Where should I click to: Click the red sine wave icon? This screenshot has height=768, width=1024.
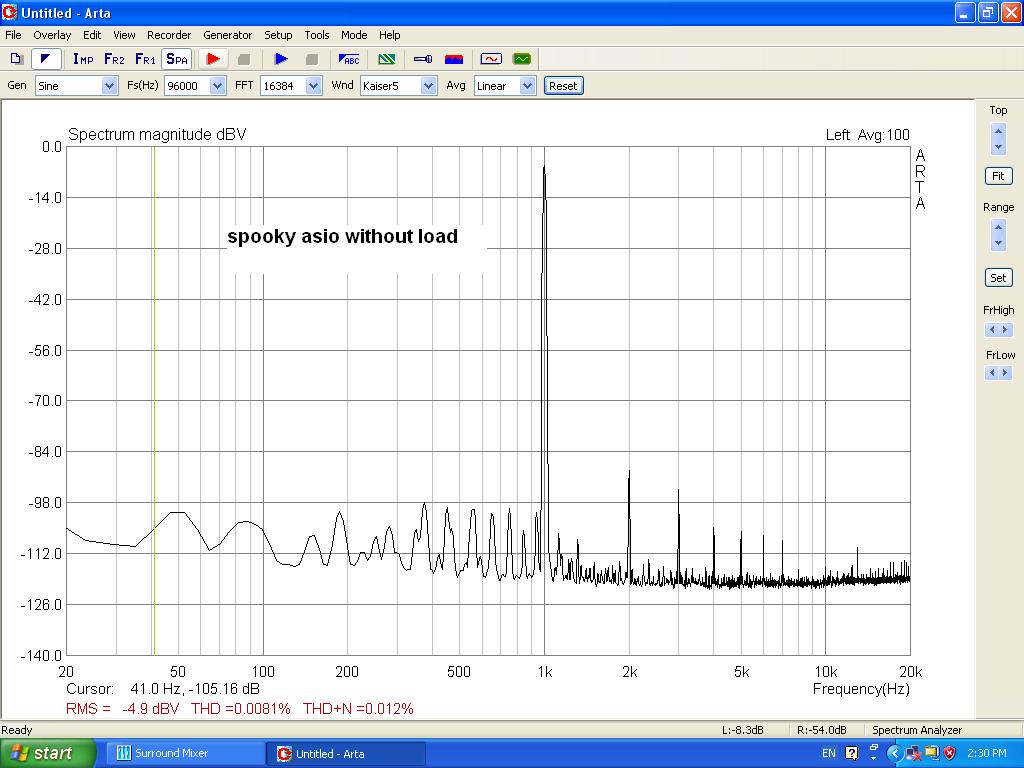(490, 59)
